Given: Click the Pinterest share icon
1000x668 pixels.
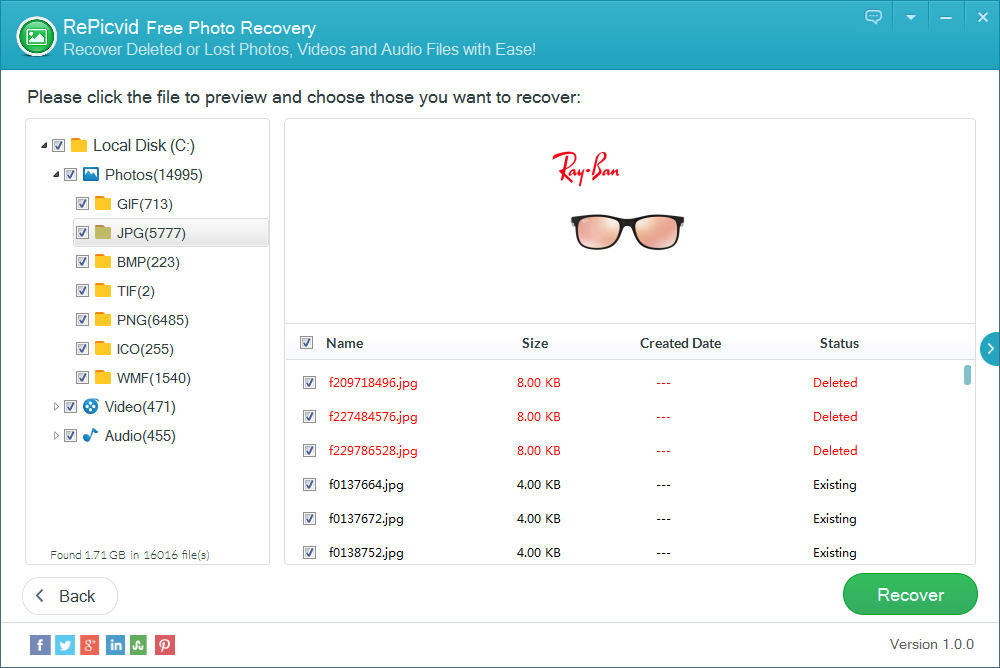Looking at the screenshot, I should coord(164,645).
